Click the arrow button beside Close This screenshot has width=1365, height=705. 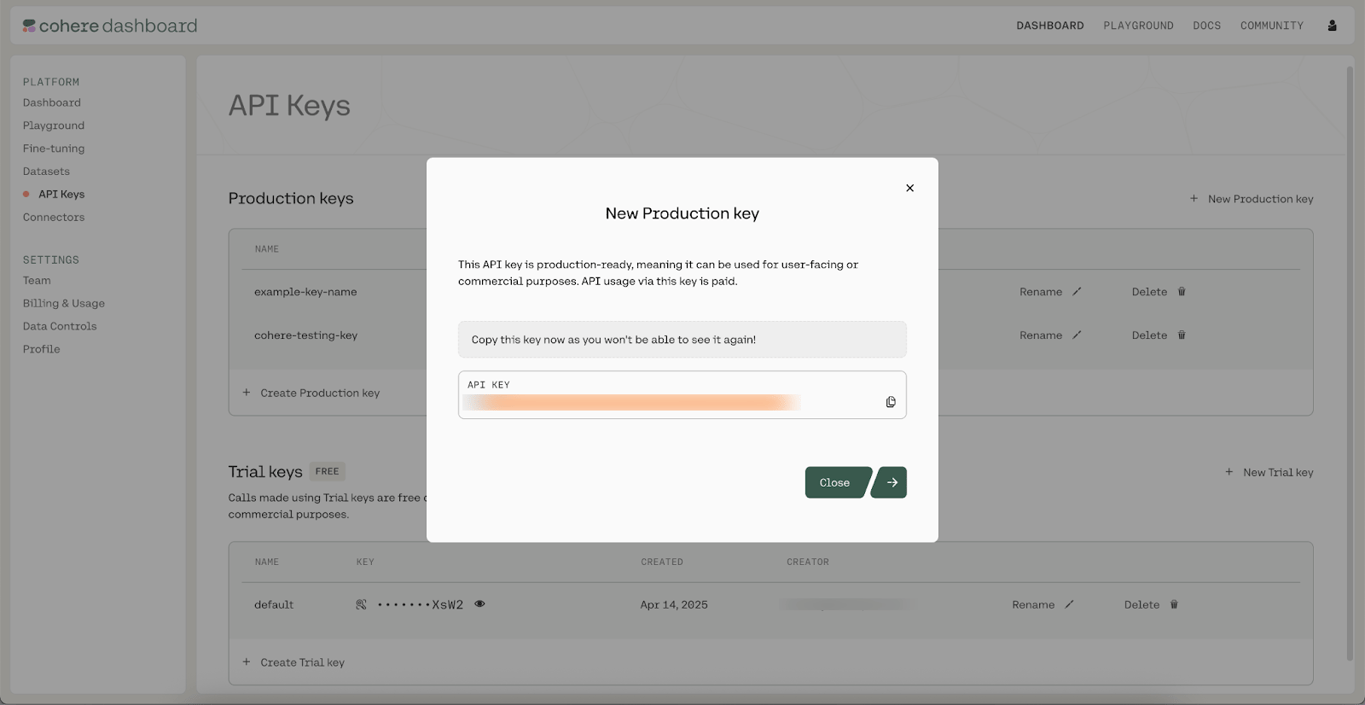[890, 482]
